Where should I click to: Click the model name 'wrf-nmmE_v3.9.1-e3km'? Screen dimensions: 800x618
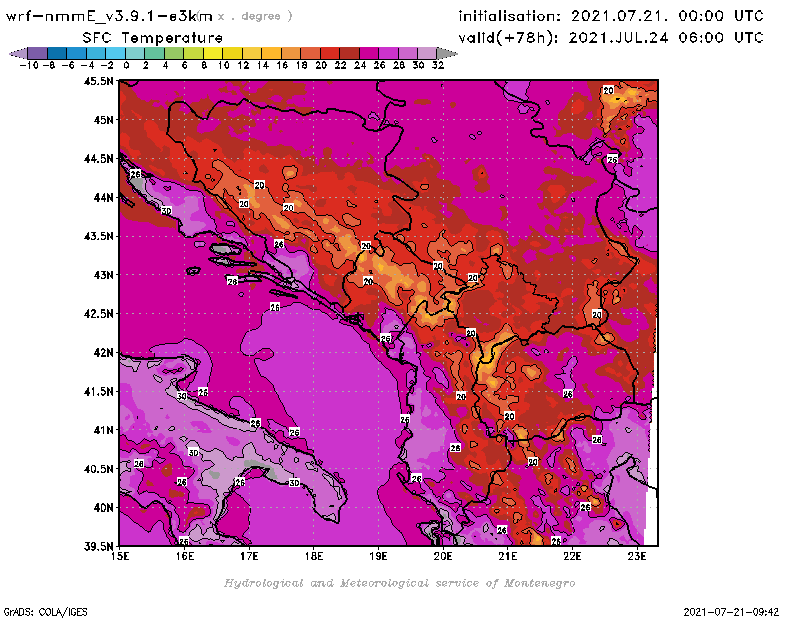(109, 16)
